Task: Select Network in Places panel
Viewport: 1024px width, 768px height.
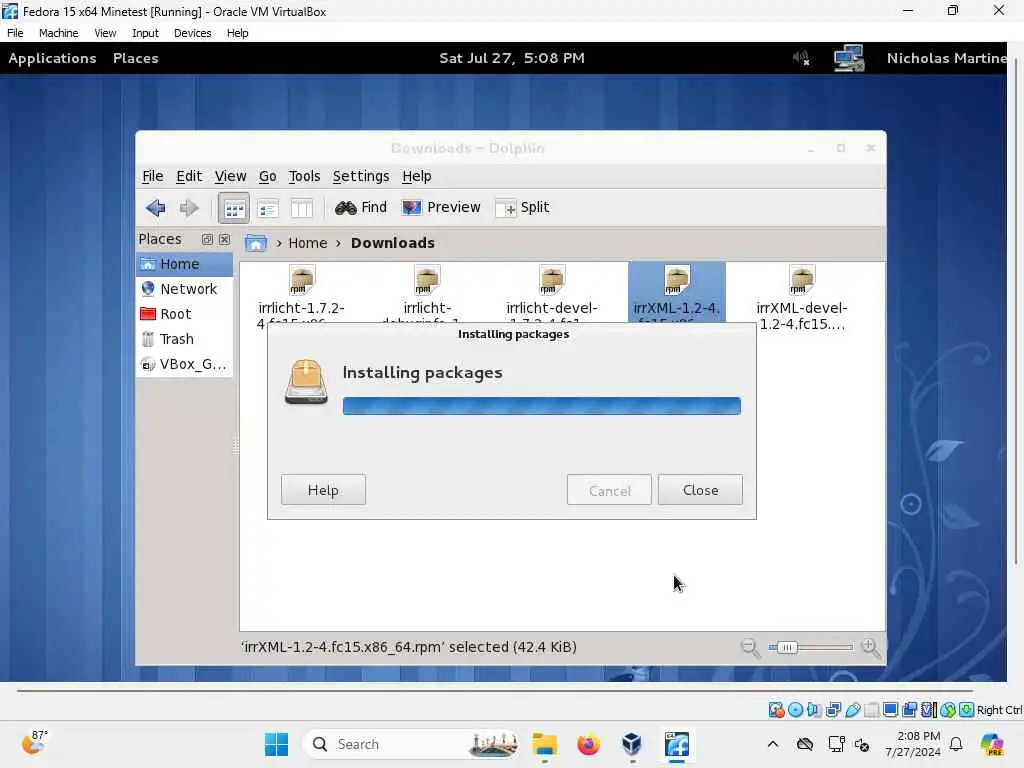Action: click(x=184, y=289)
